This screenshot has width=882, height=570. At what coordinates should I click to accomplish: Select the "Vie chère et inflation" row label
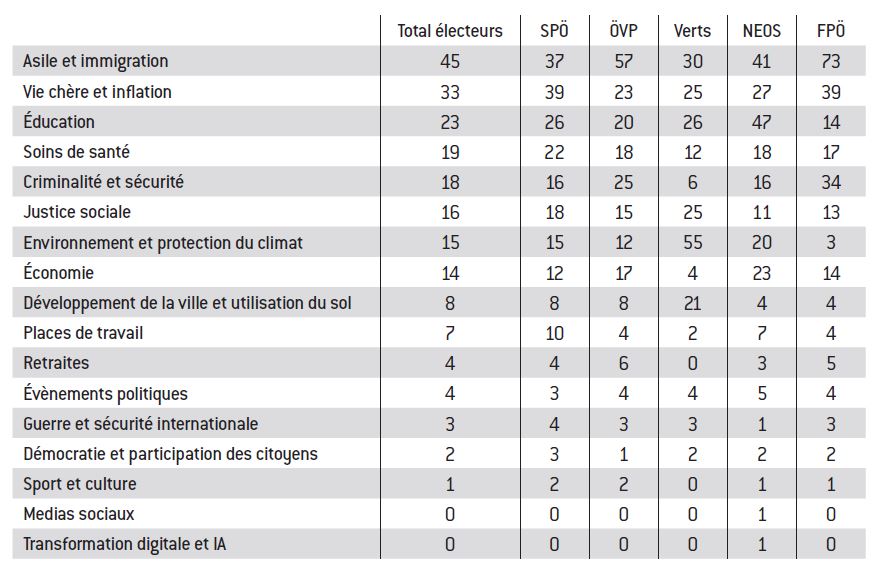point(98,92)
